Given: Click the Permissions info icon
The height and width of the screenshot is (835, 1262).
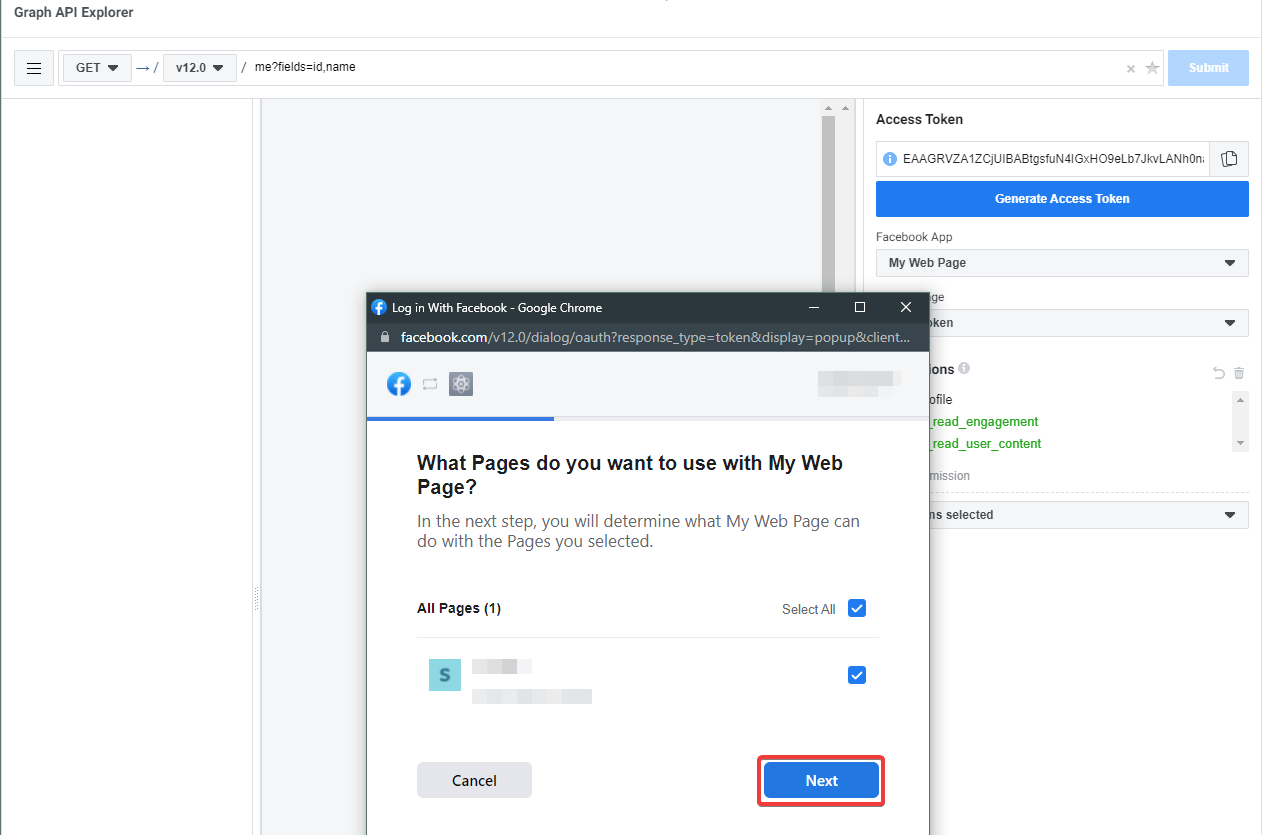Looking at the screenshot, I should [x=964, y=368].
